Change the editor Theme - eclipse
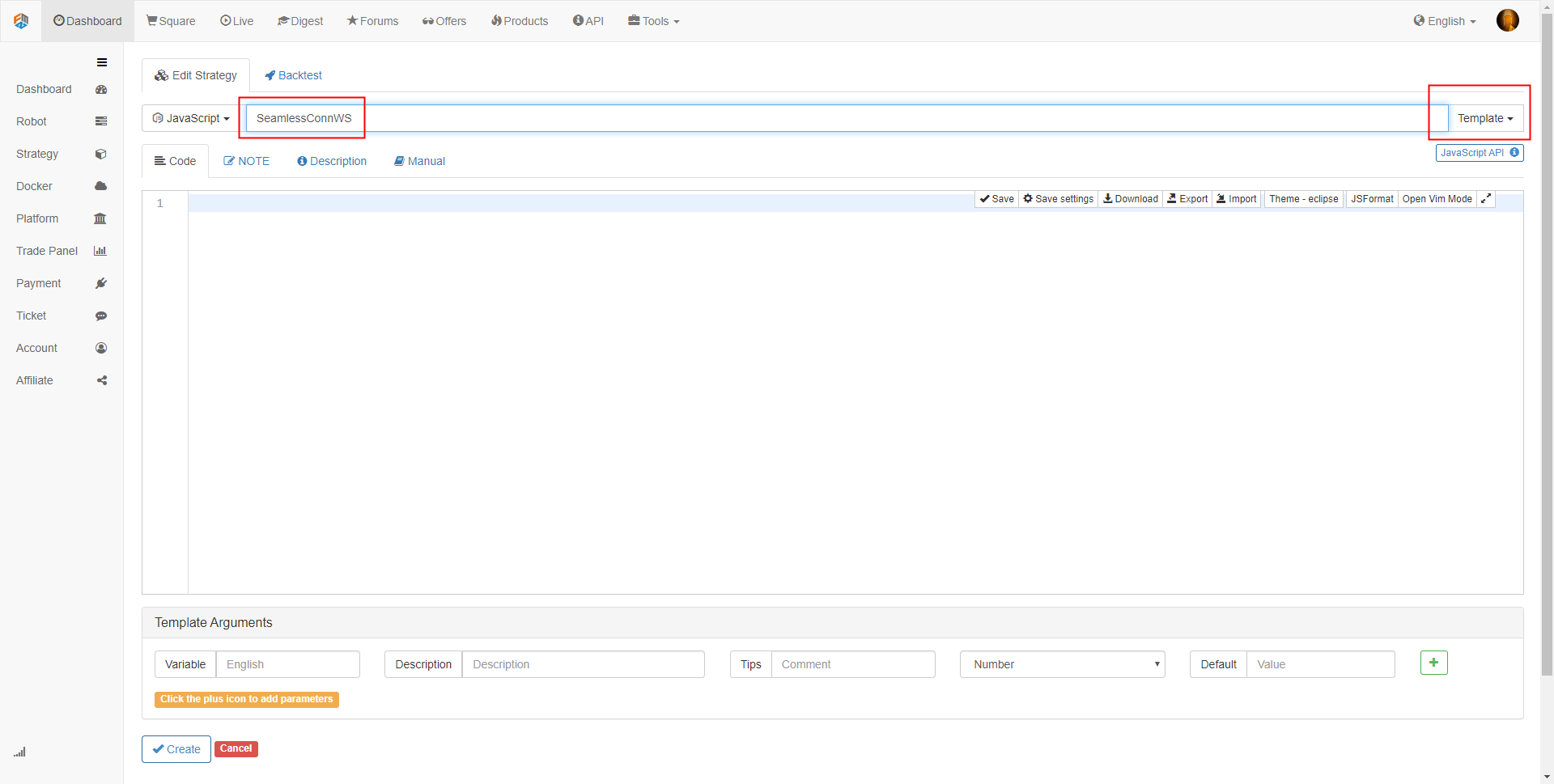Viewport: 1554px width, 784px height. [1304, 199]
